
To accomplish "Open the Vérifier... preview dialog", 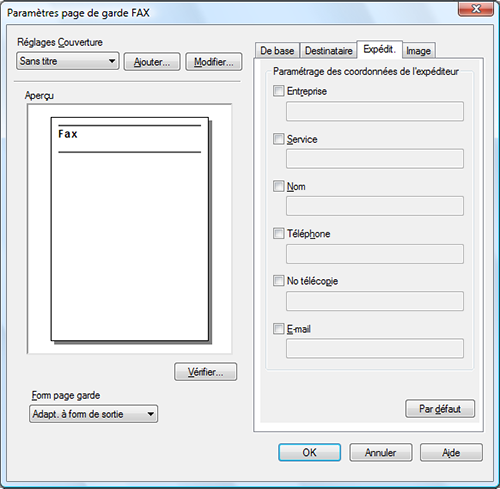I will pos(206,372).
